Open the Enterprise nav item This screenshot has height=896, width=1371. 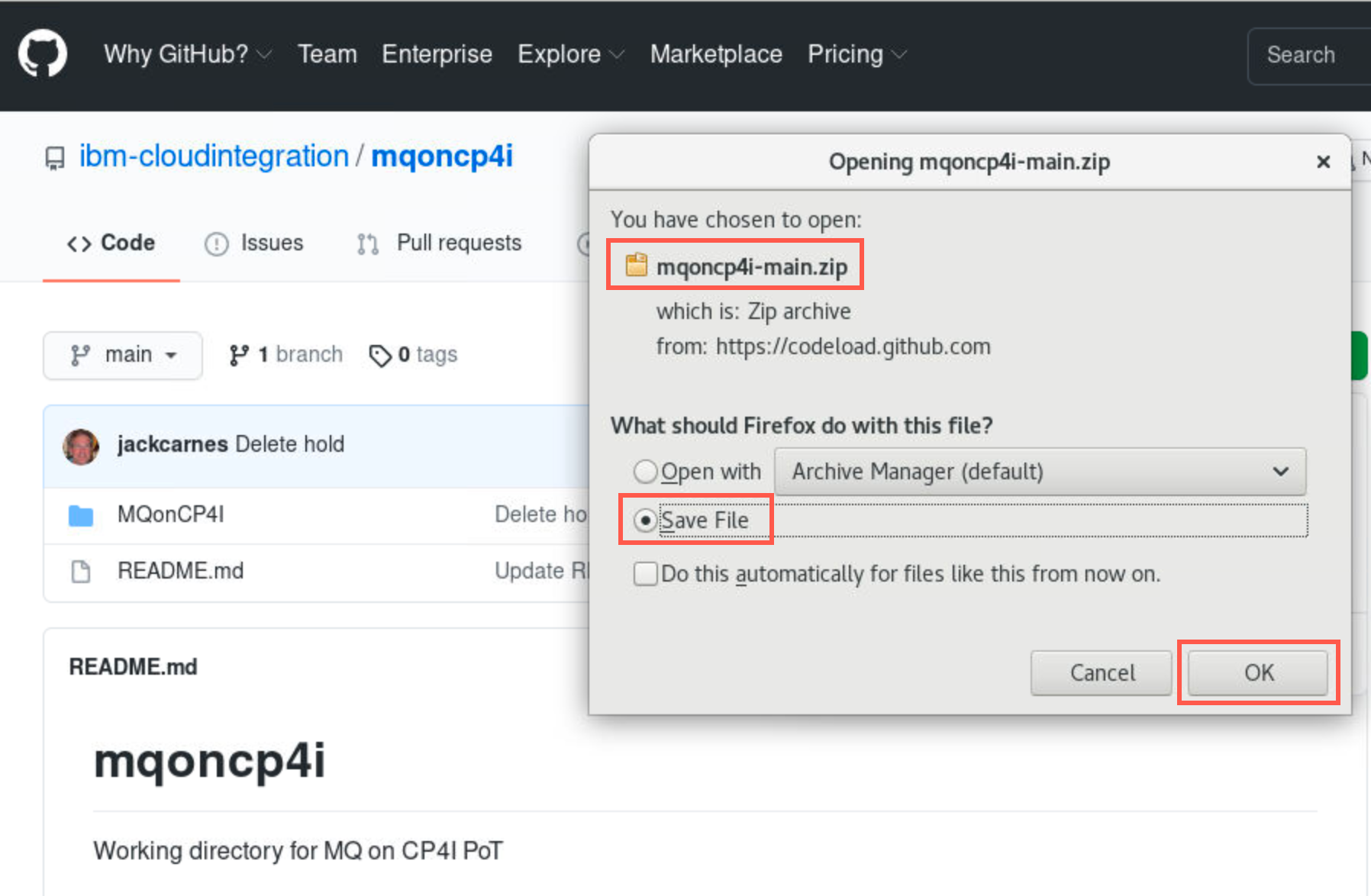pos(437,54)
